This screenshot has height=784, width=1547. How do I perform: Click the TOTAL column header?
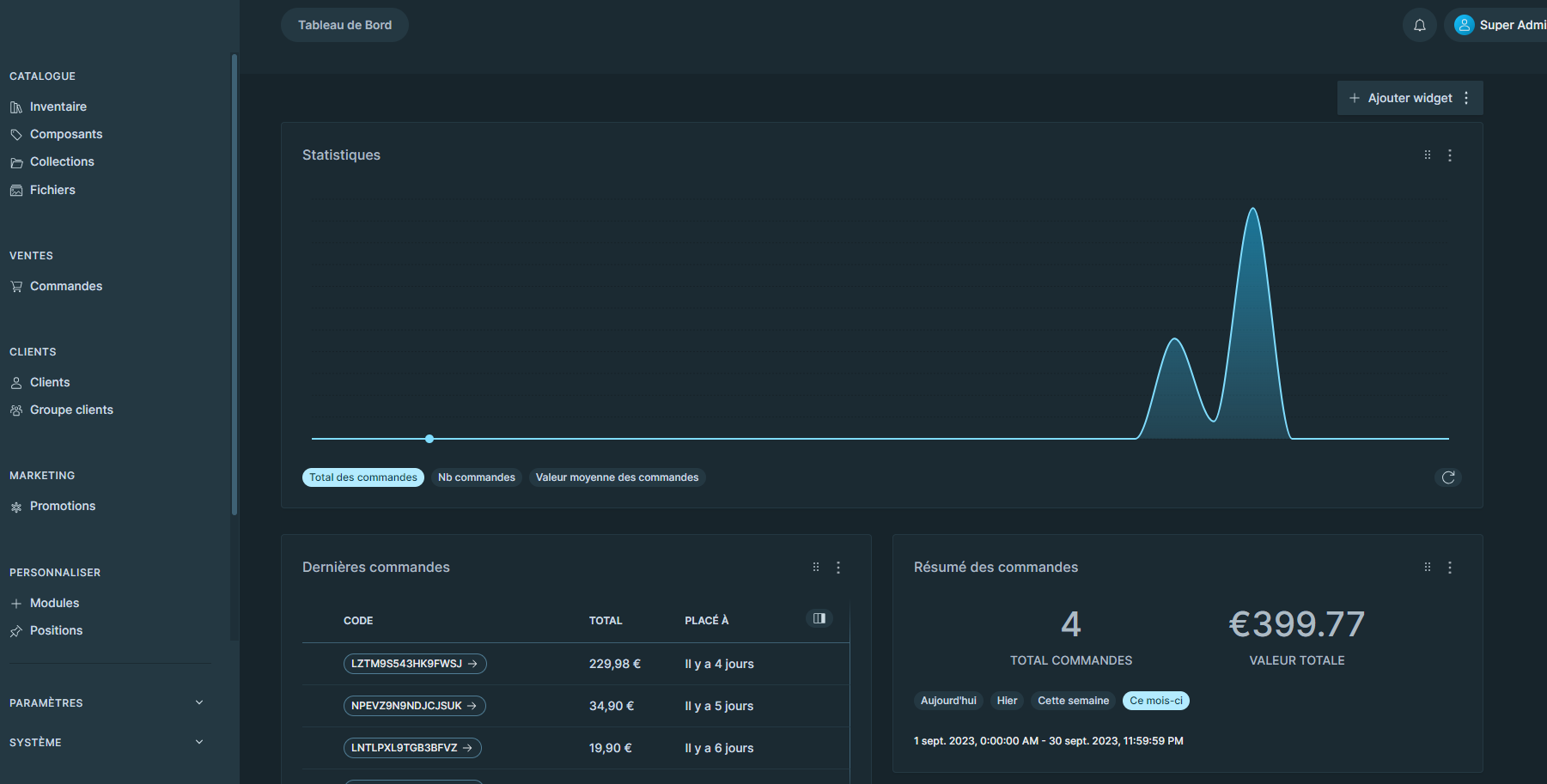[x=606, y=621]
